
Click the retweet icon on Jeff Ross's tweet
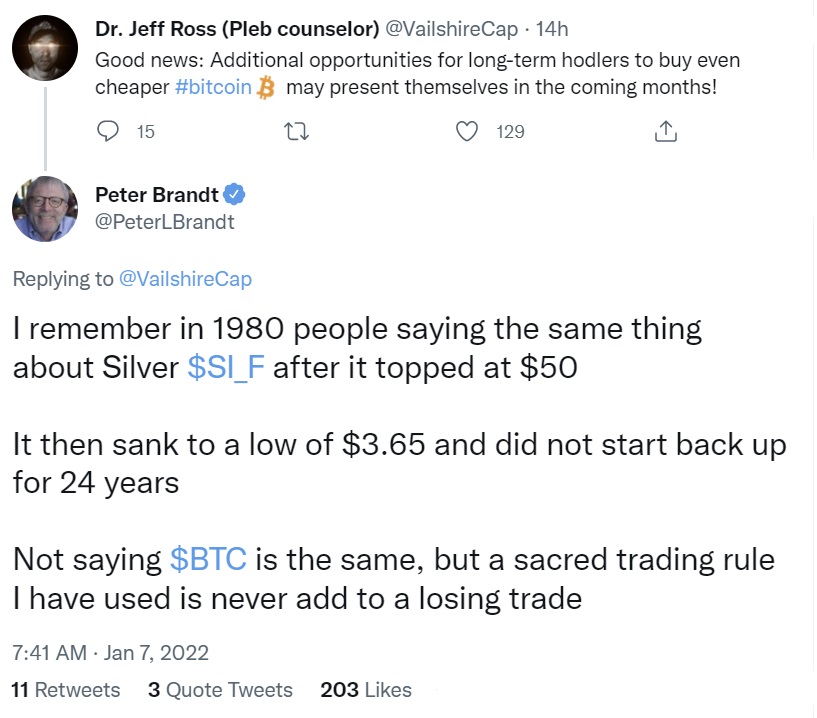pos(295,131)
